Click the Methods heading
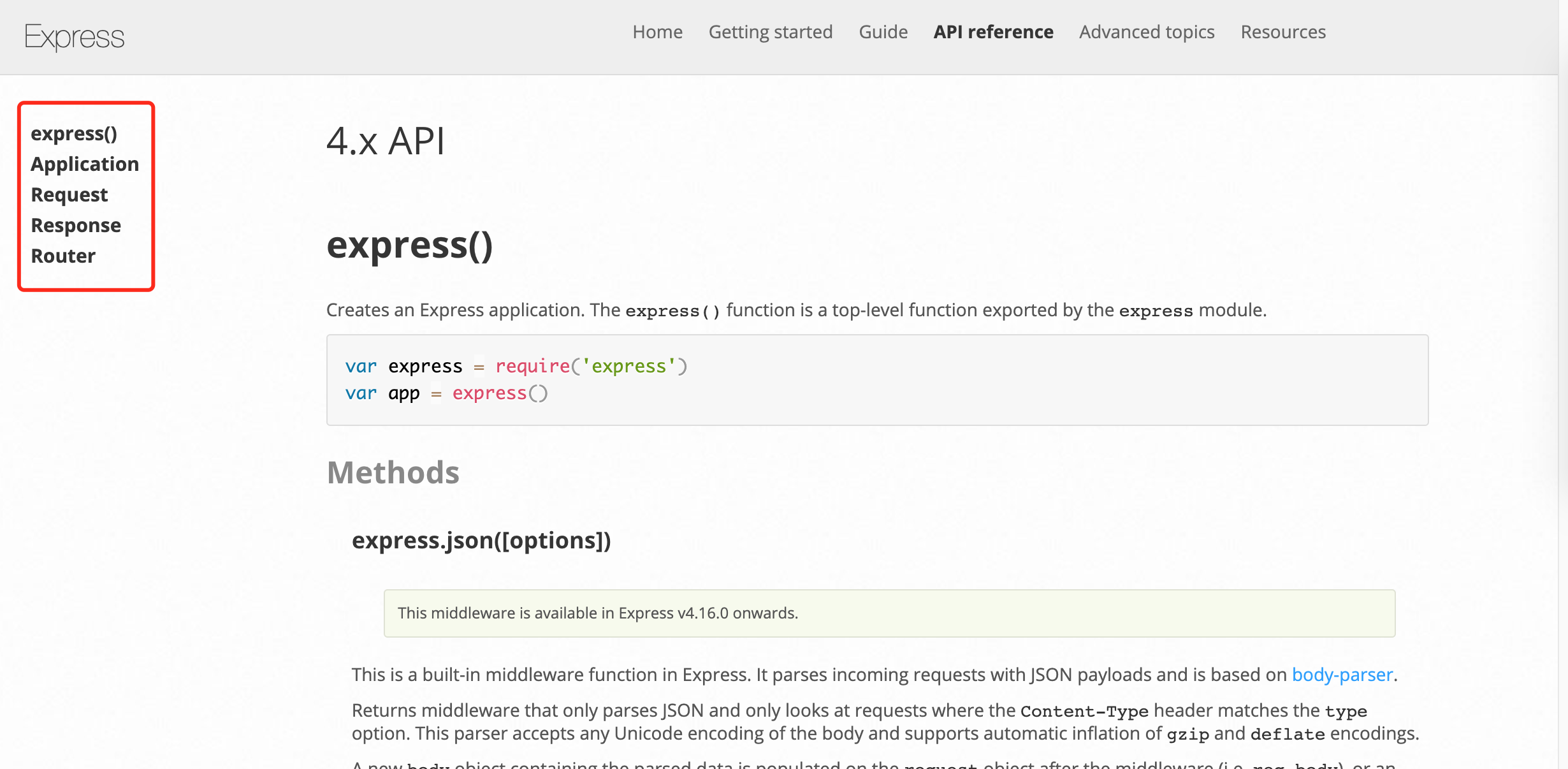 pyautogui.click(x=393, y=472)
